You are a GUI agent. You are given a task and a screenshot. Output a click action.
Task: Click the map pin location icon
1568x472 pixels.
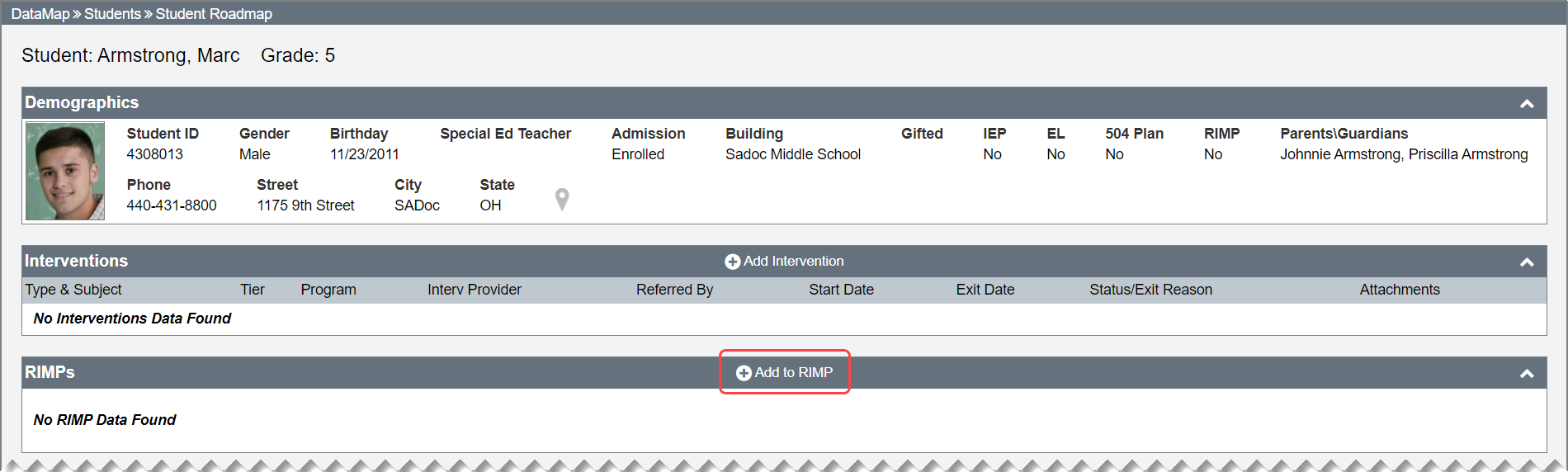[x=562, y=199]
